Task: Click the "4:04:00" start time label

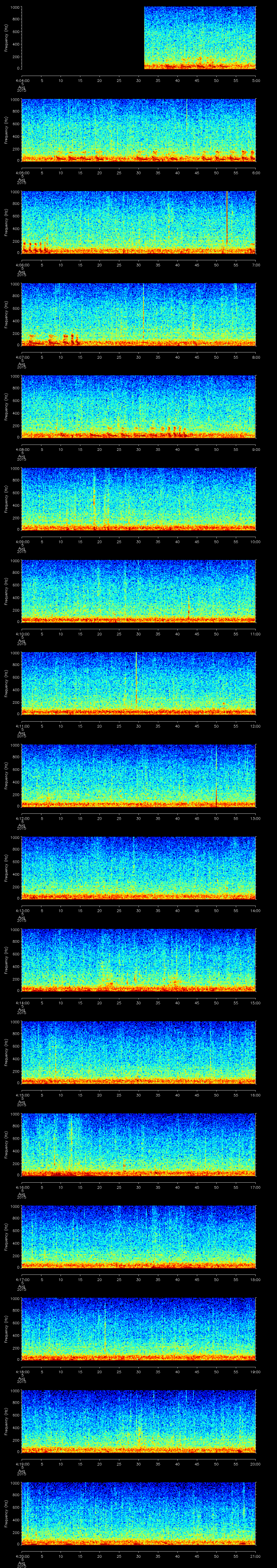Action: pos(22,80)
